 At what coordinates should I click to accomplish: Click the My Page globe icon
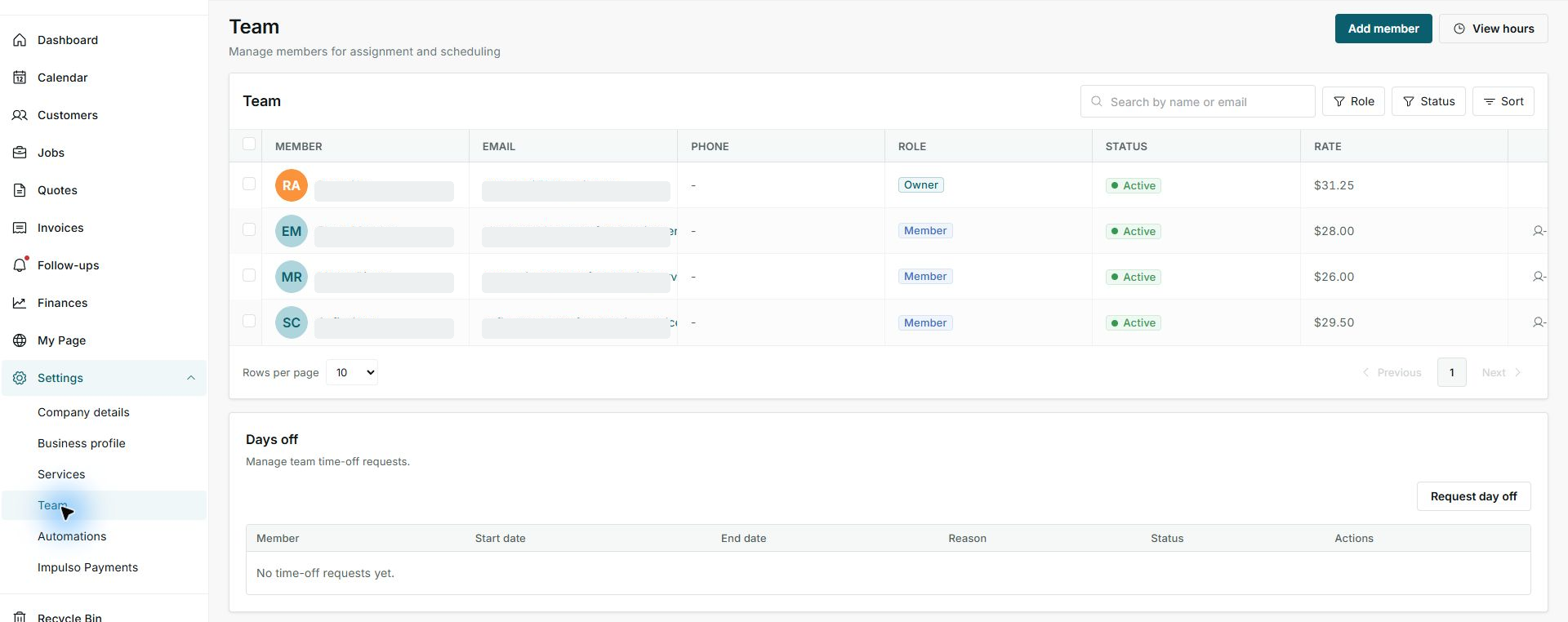20,340
